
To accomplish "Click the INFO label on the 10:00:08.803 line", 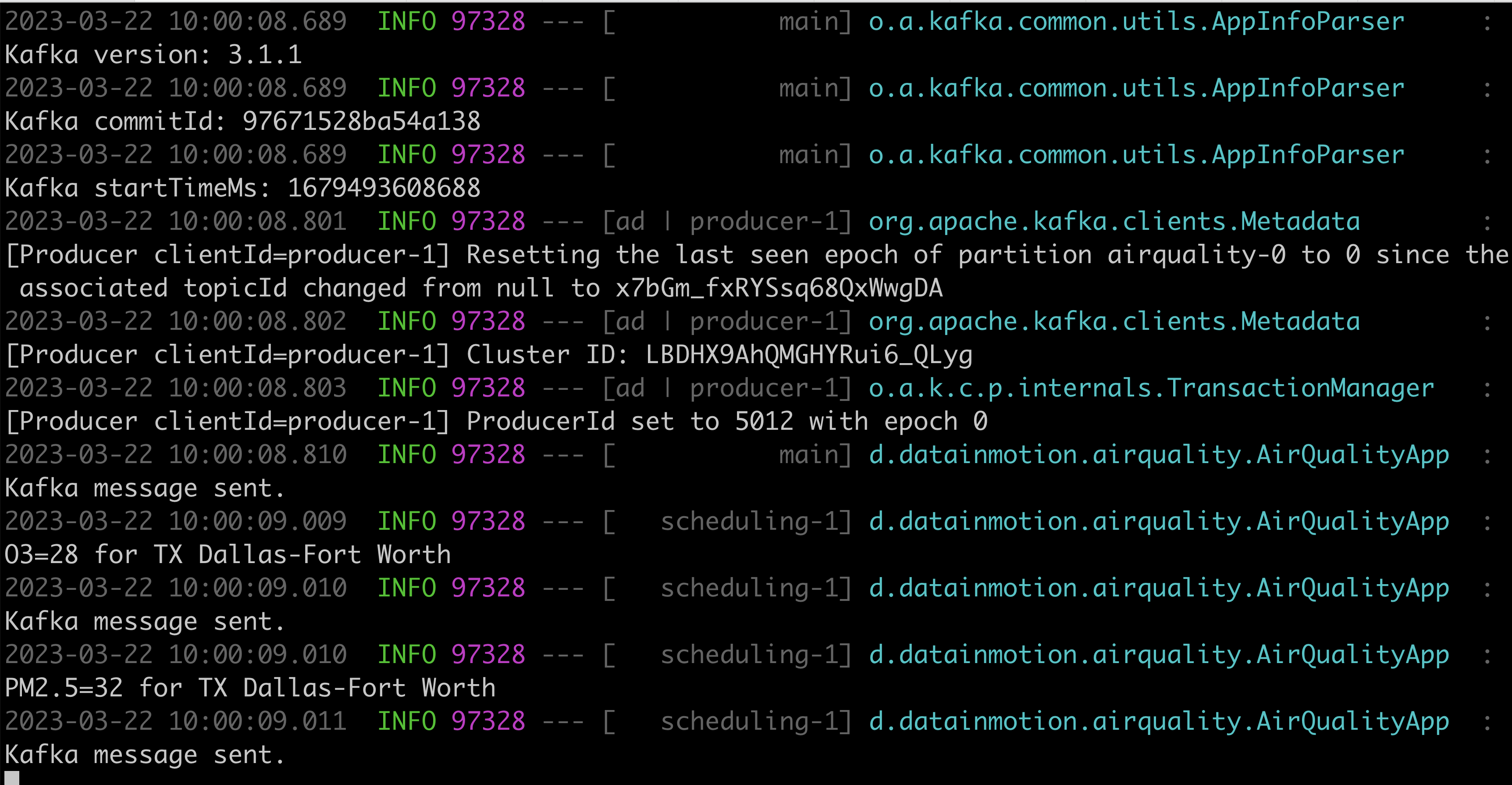I will (x=406, y=389).
